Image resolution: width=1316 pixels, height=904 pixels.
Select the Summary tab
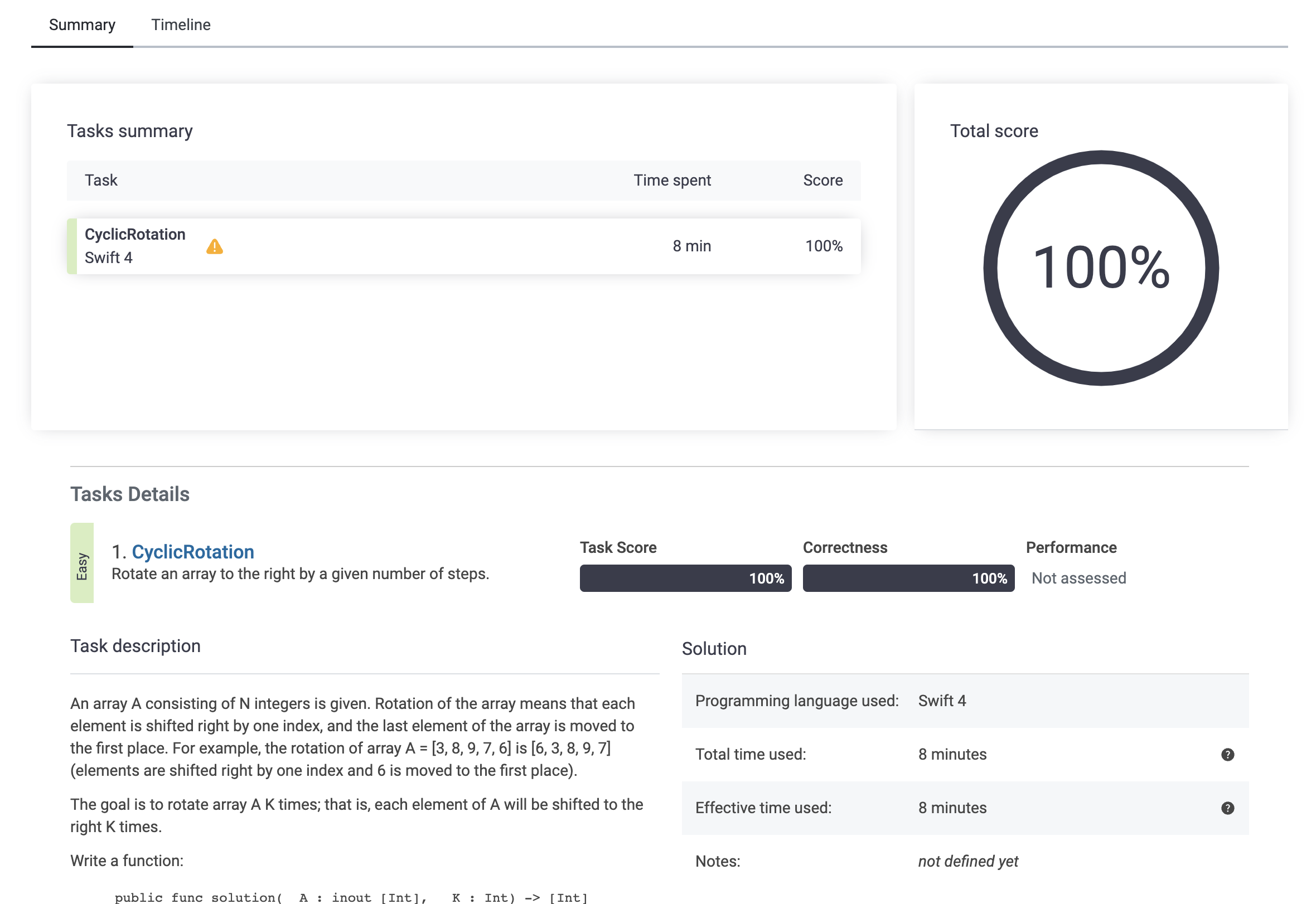point(82,25)
